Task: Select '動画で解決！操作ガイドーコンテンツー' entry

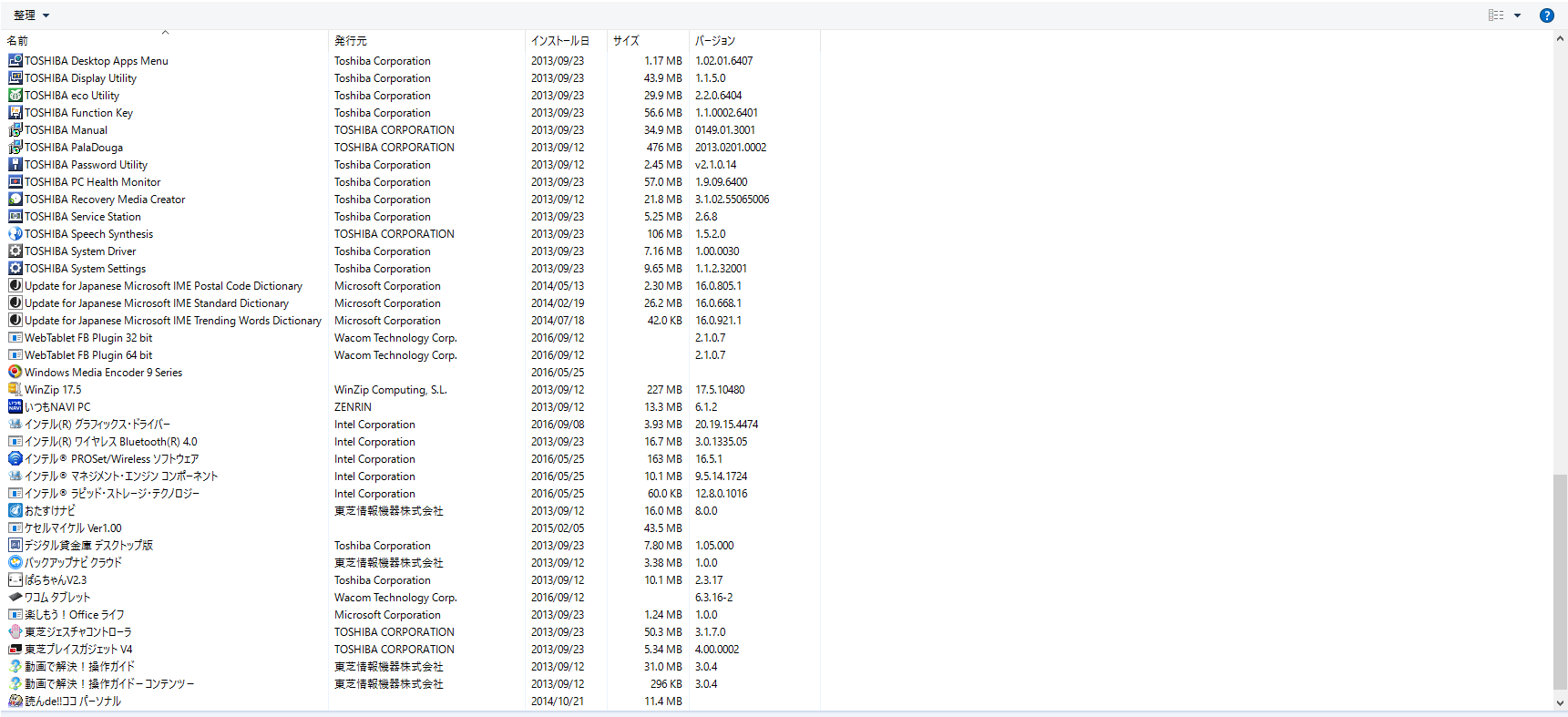Action: (109, 684)
